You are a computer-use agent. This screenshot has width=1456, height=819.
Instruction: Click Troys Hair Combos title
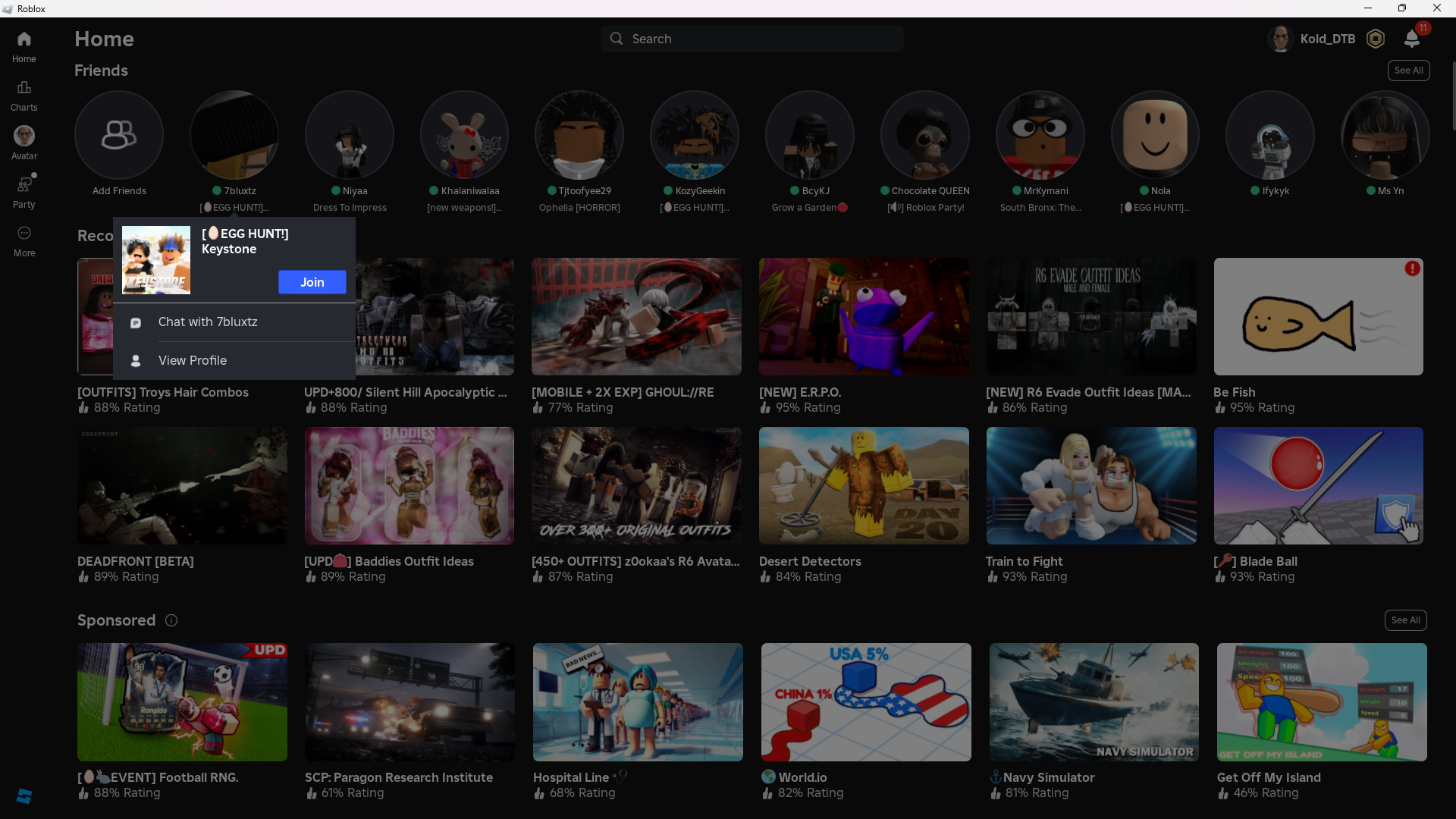163,392
